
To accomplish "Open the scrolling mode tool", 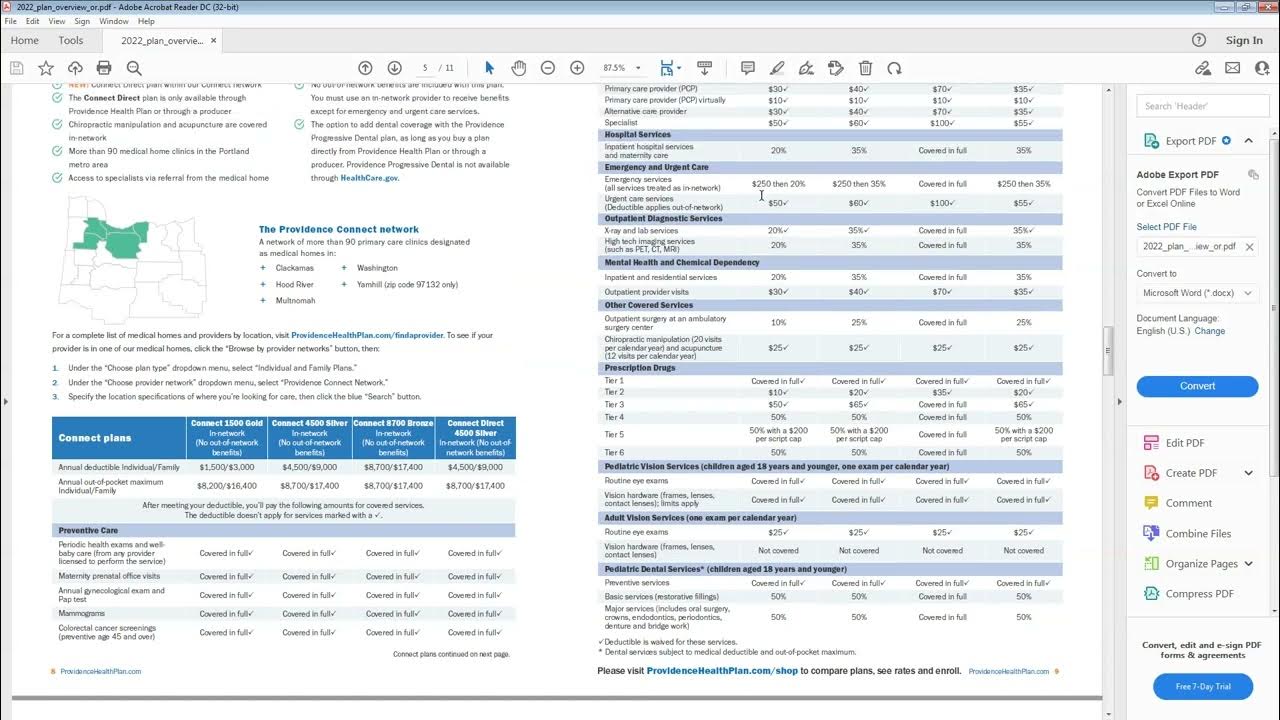I will coord(704,68).
